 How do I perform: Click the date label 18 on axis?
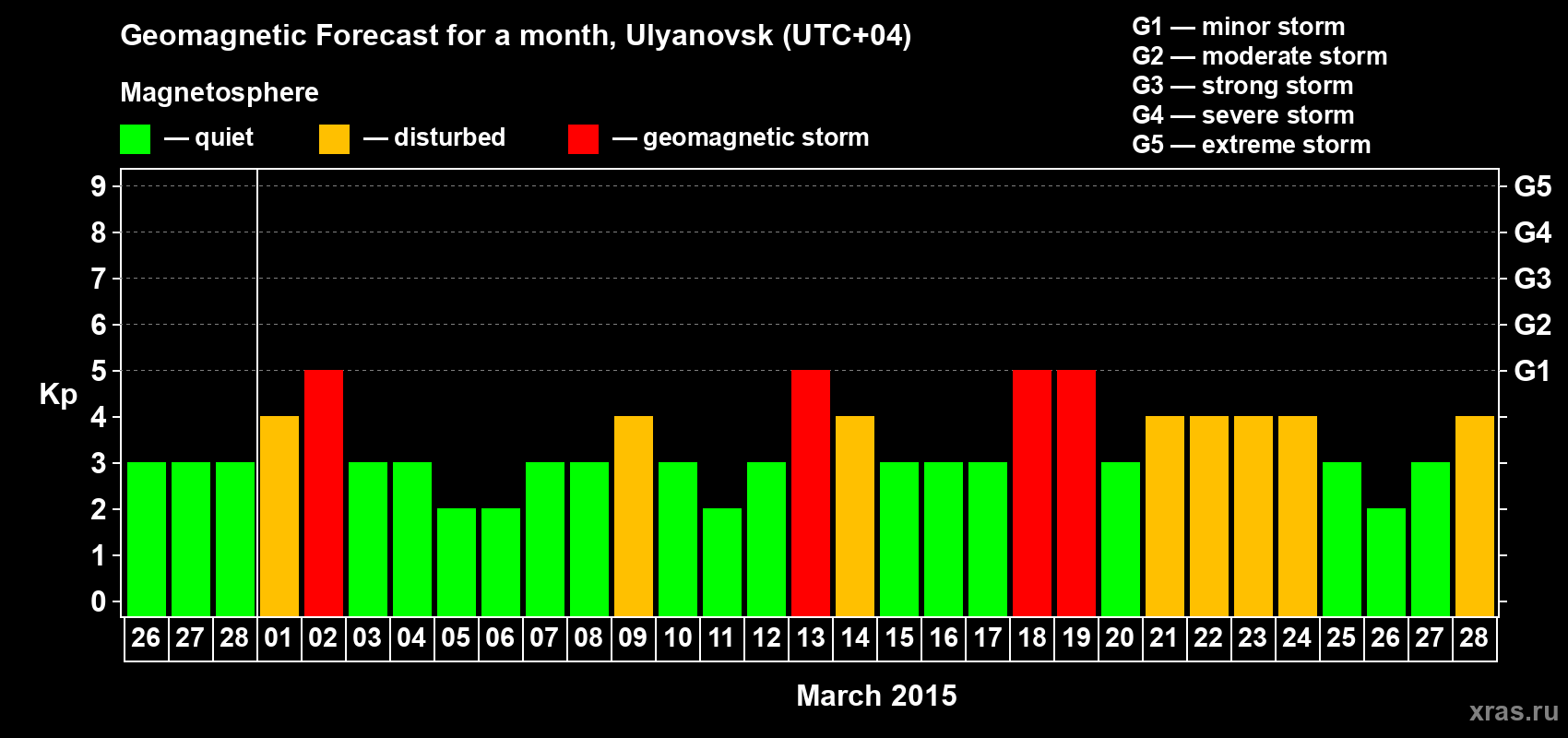click(x=1032, y=638)
